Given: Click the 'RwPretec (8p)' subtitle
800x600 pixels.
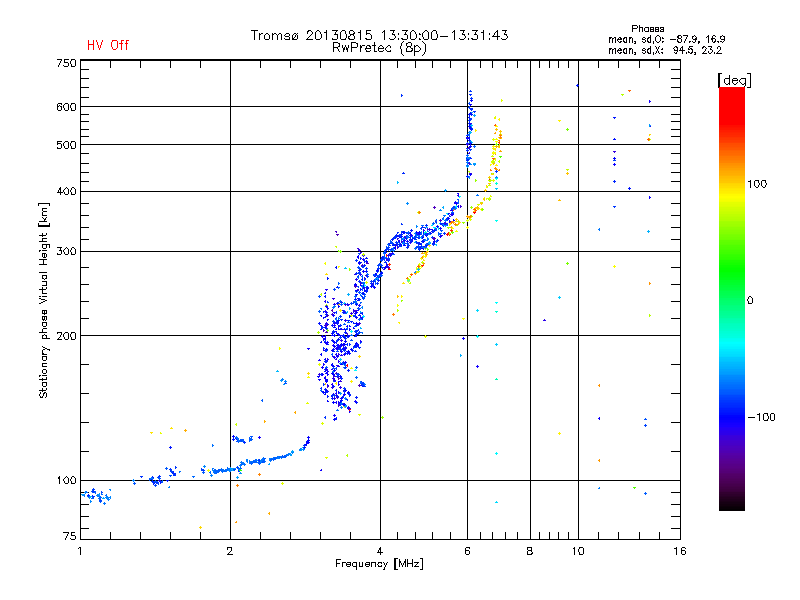Looking at the screenshot, I should tap(379, 48).
